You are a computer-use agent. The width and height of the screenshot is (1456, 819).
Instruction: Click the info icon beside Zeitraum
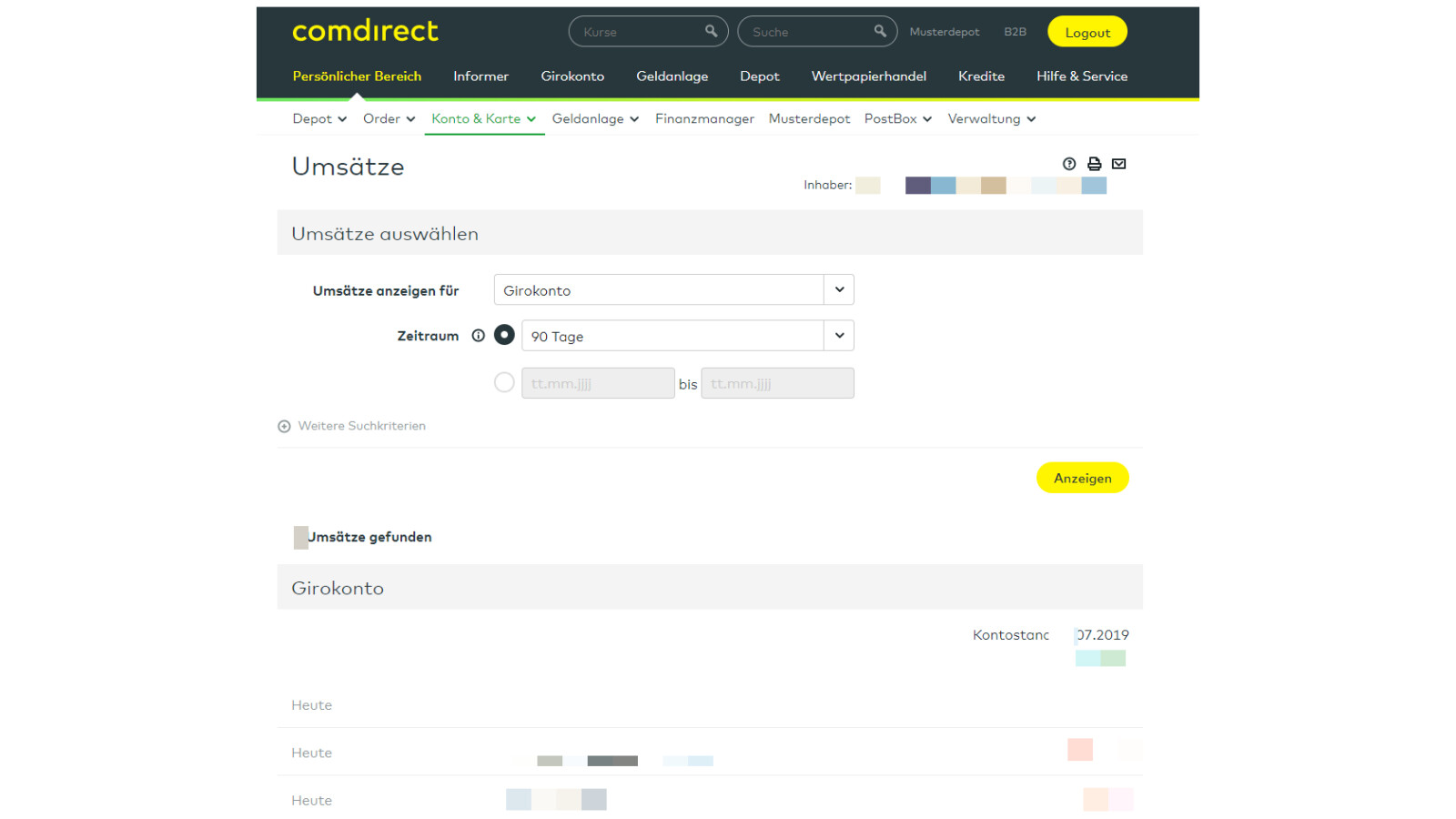tap(479, 335)
